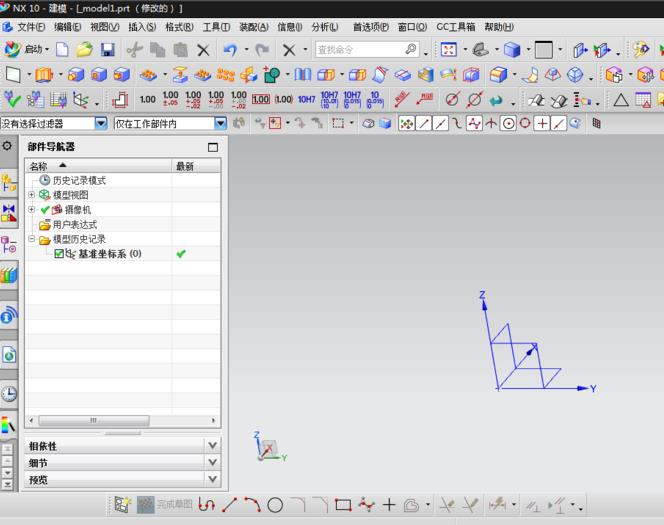Open the 分析 menu
Screen dimensions: 664x525
click(x=325, y=27)
